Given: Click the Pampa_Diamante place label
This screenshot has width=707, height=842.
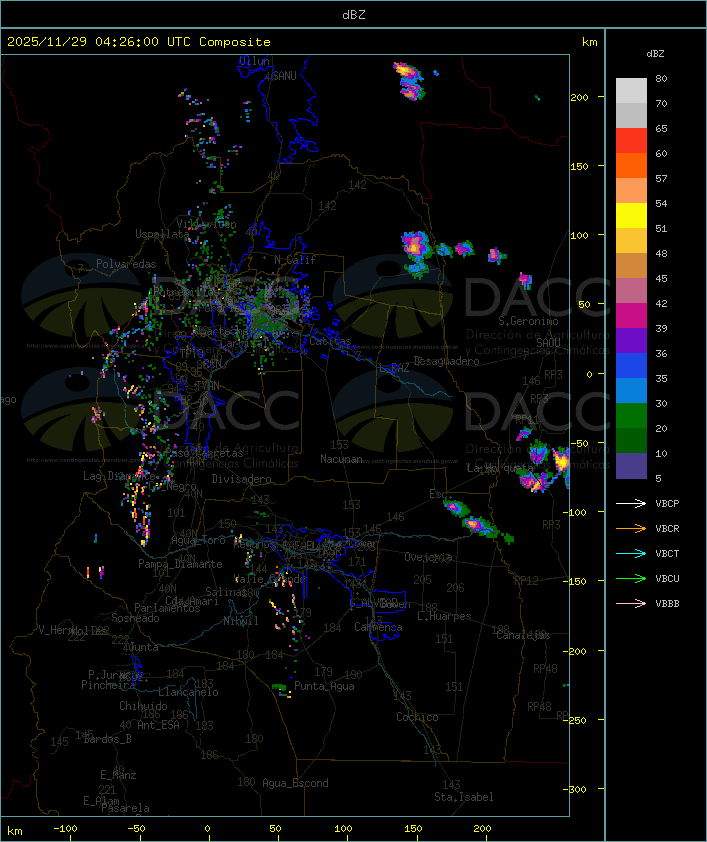Looking at the screenshot, I should [x=180, y=564].
